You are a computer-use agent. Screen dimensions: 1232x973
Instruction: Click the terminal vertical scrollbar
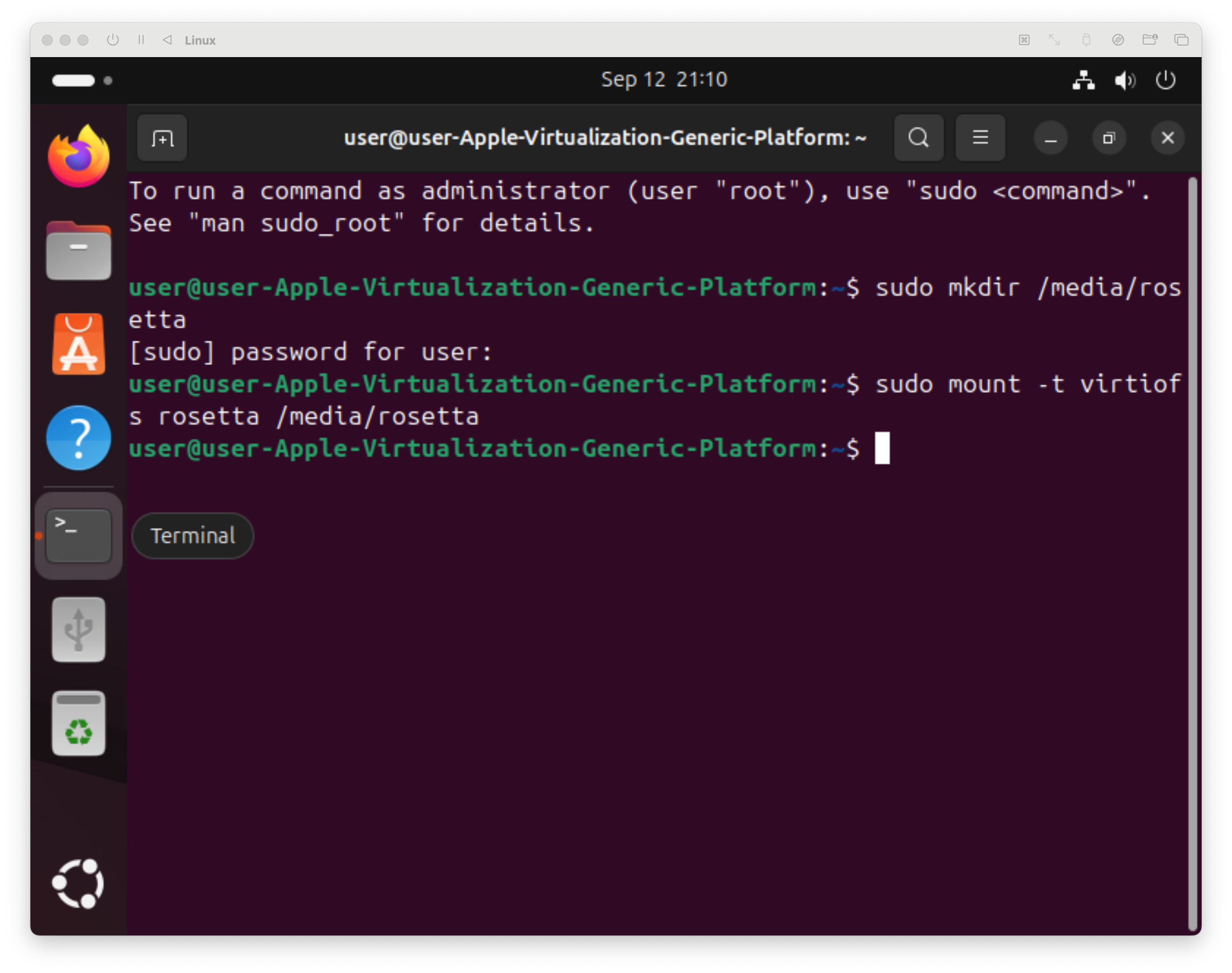1192,553
